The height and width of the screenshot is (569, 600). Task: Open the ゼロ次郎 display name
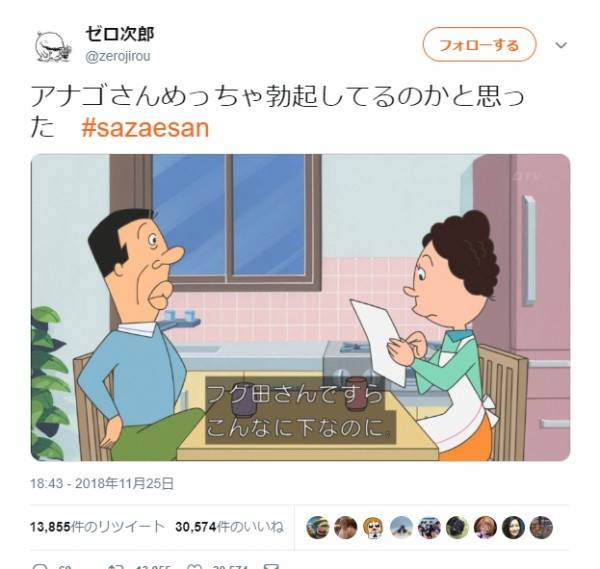click(x=120, y=34)
